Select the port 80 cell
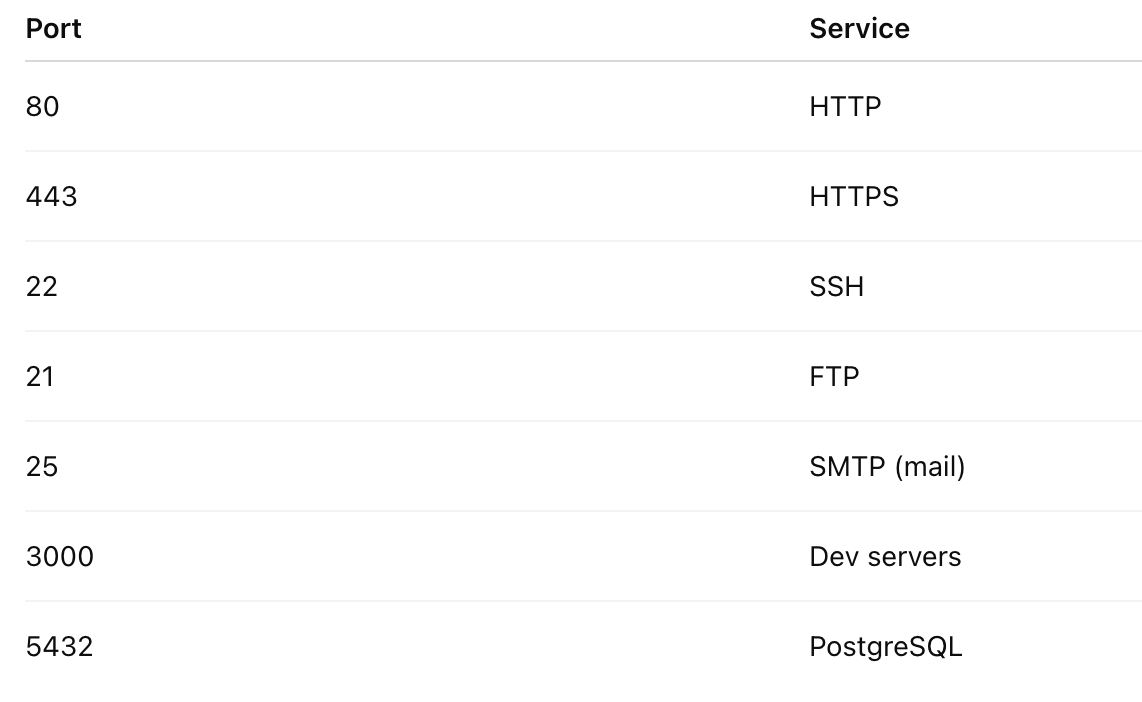Viewport: 1142px width, 702px height. [43, 106]
